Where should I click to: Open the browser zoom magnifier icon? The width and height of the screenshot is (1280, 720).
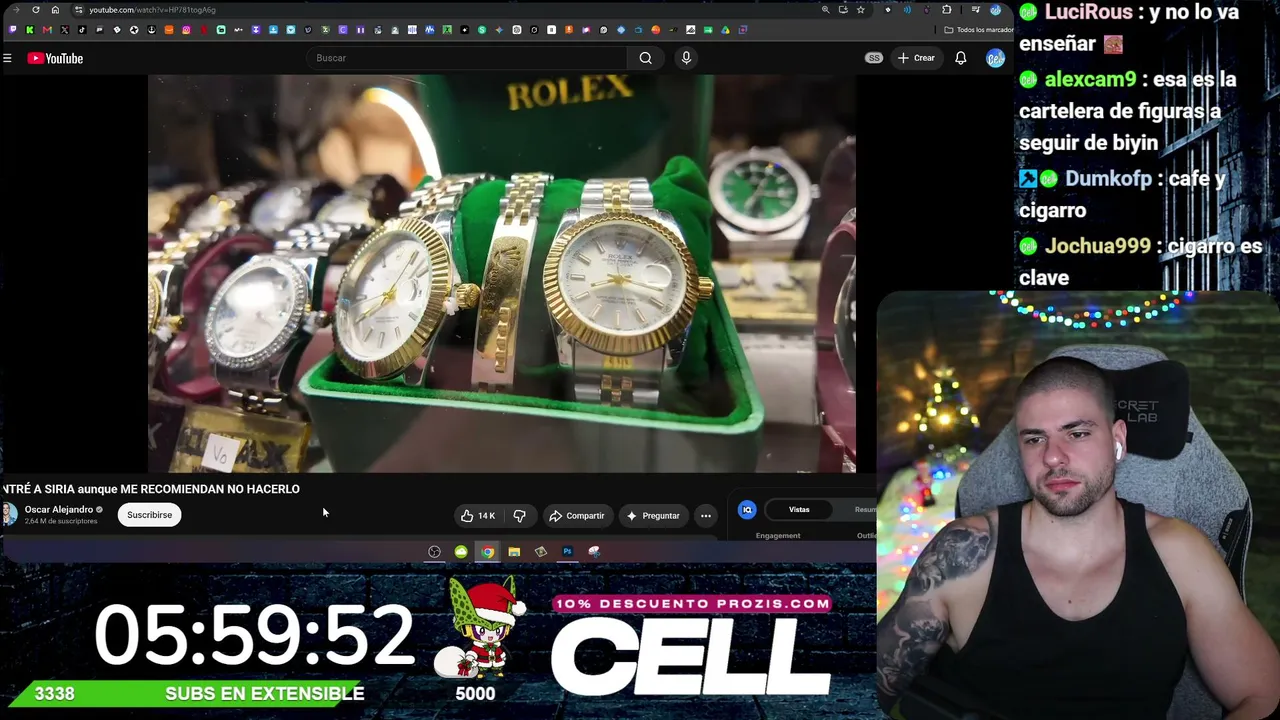point(825,10)
